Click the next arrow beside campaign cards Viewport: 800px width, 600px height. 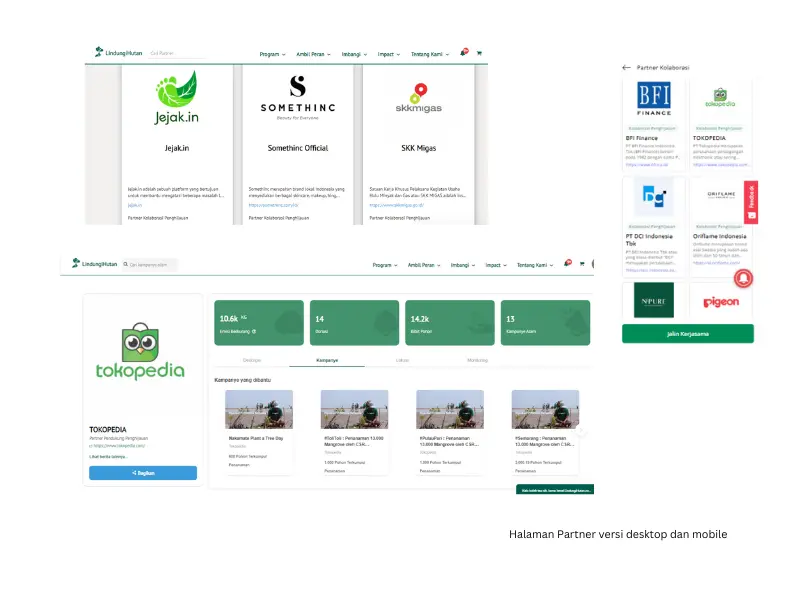pos(581,431)
